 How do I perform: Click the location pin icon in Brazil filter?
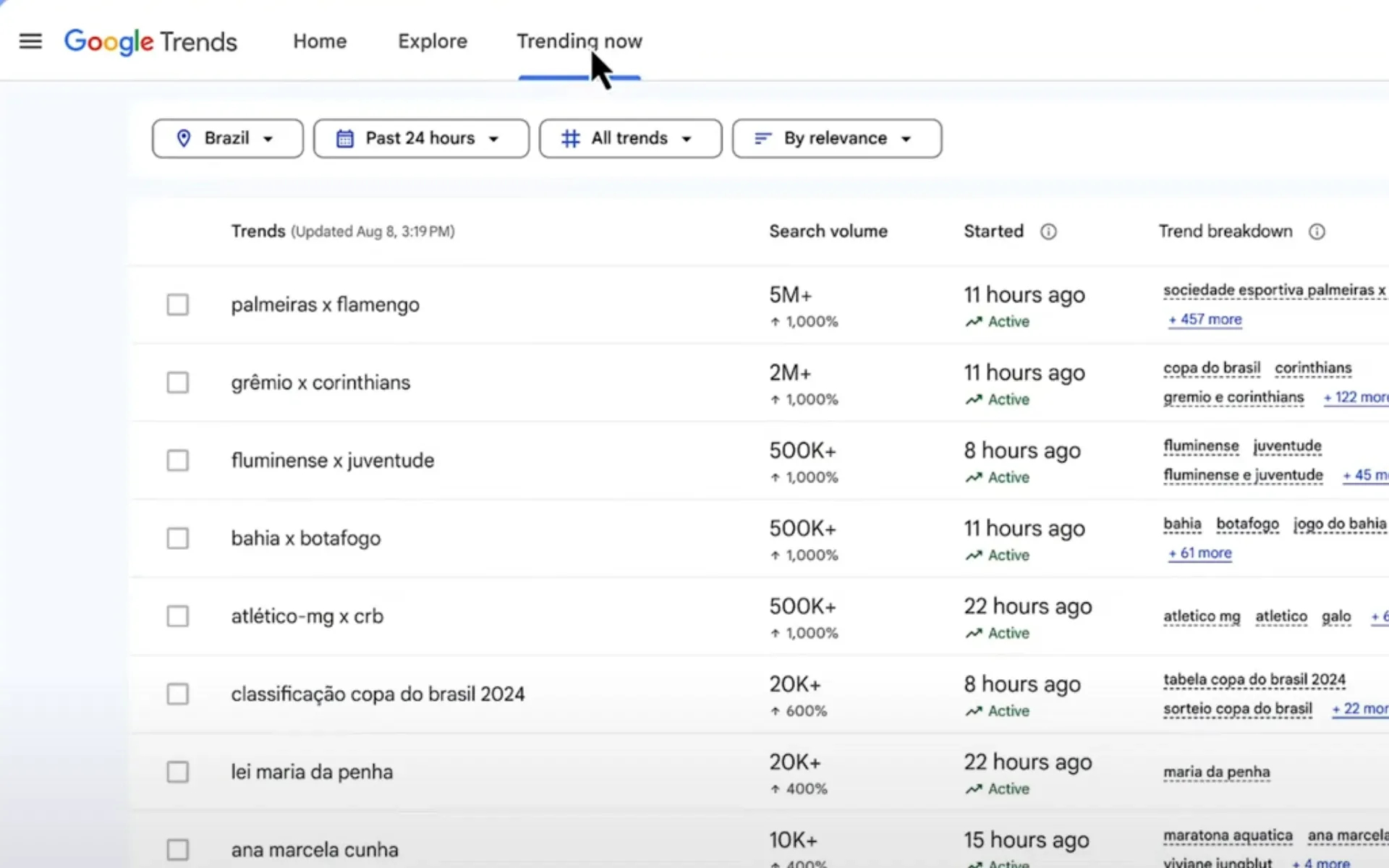pyautogui.click(x=184, y=138)
